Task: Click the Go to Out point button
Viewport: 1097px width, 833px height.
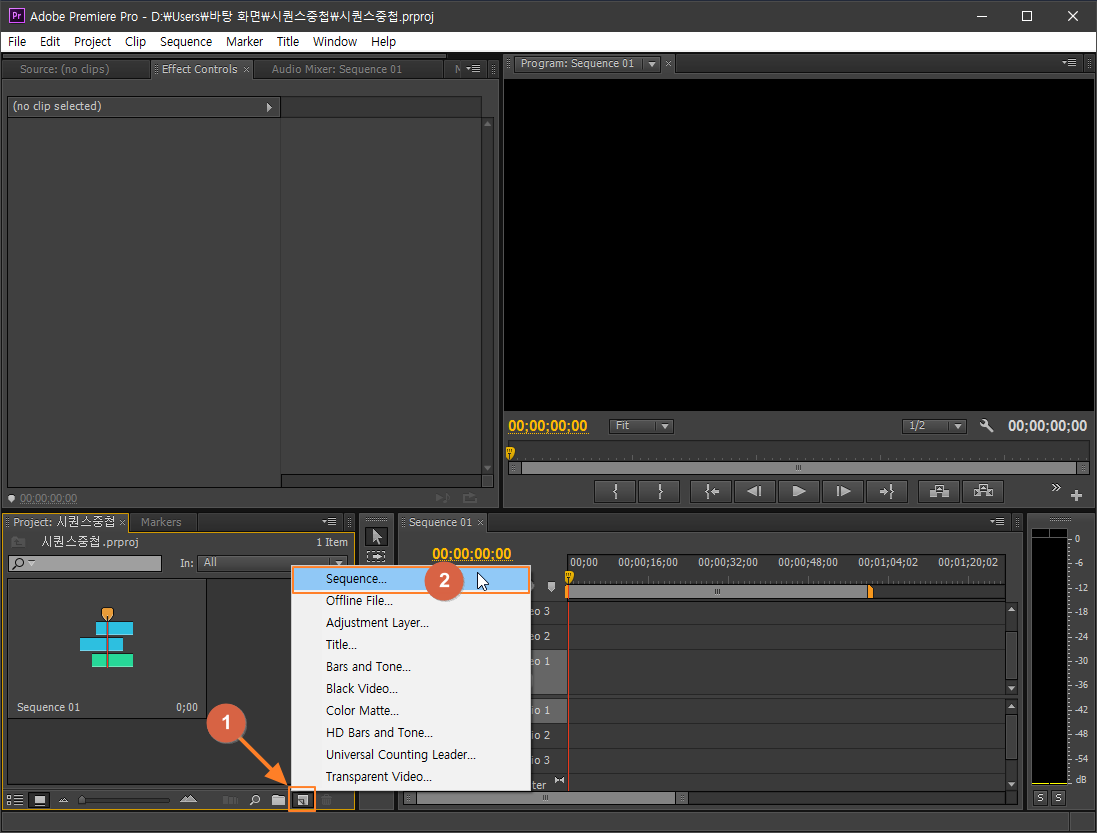Action: [x=887, y=492]
